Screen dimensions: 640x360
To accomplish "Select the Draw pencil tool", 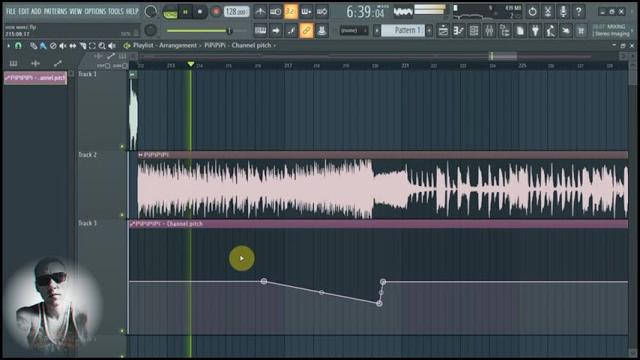I will (x=33, y=46).
